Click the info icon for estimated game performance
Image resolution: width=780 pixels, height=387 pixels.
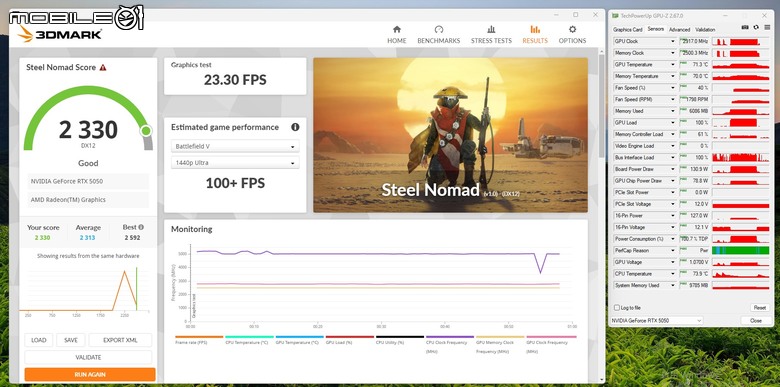pyautogui.click(x=295, y=127)
